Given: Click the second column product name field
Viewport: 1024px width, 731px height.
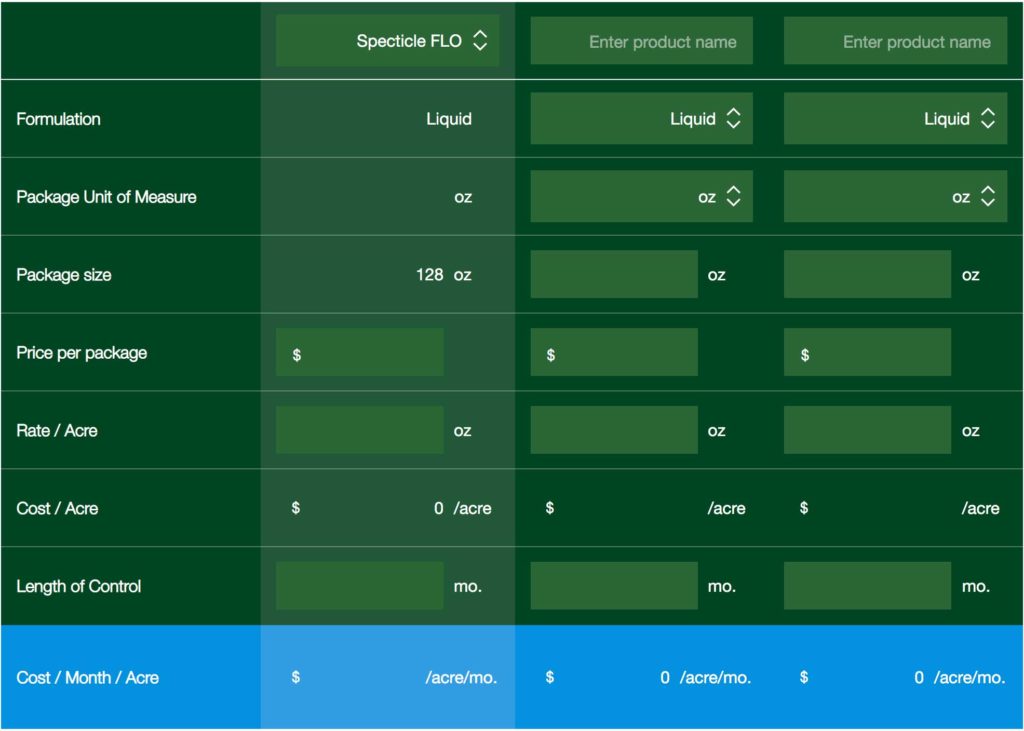Looking at the screenshot, I should pyautogui.click(x=641, y=41).
